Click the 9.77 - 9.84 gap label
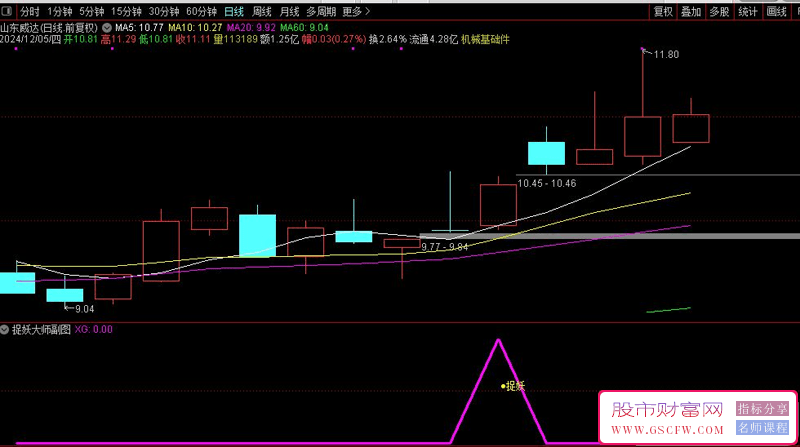 tap(444, 247)
